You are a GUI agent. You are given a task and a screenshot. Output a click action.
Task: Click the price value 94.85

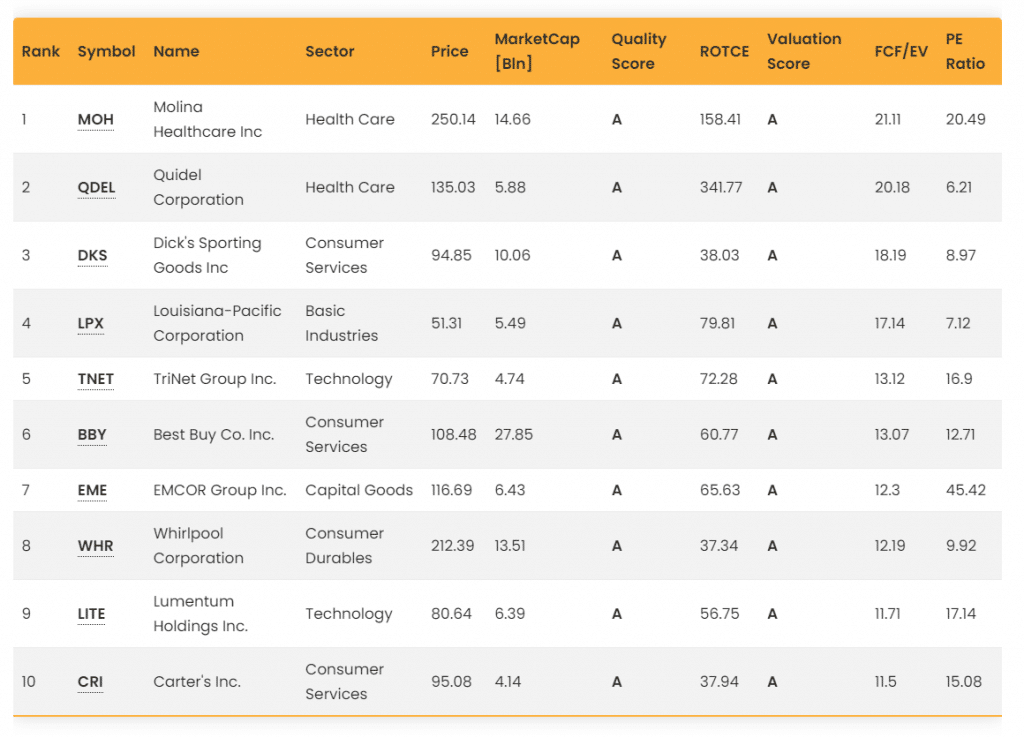coord(451,255)
